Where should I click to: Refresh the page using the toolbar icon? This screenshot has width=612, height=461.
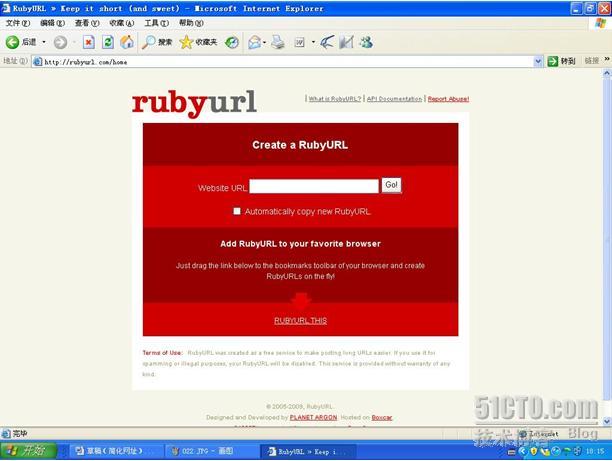tap(108, 42)
